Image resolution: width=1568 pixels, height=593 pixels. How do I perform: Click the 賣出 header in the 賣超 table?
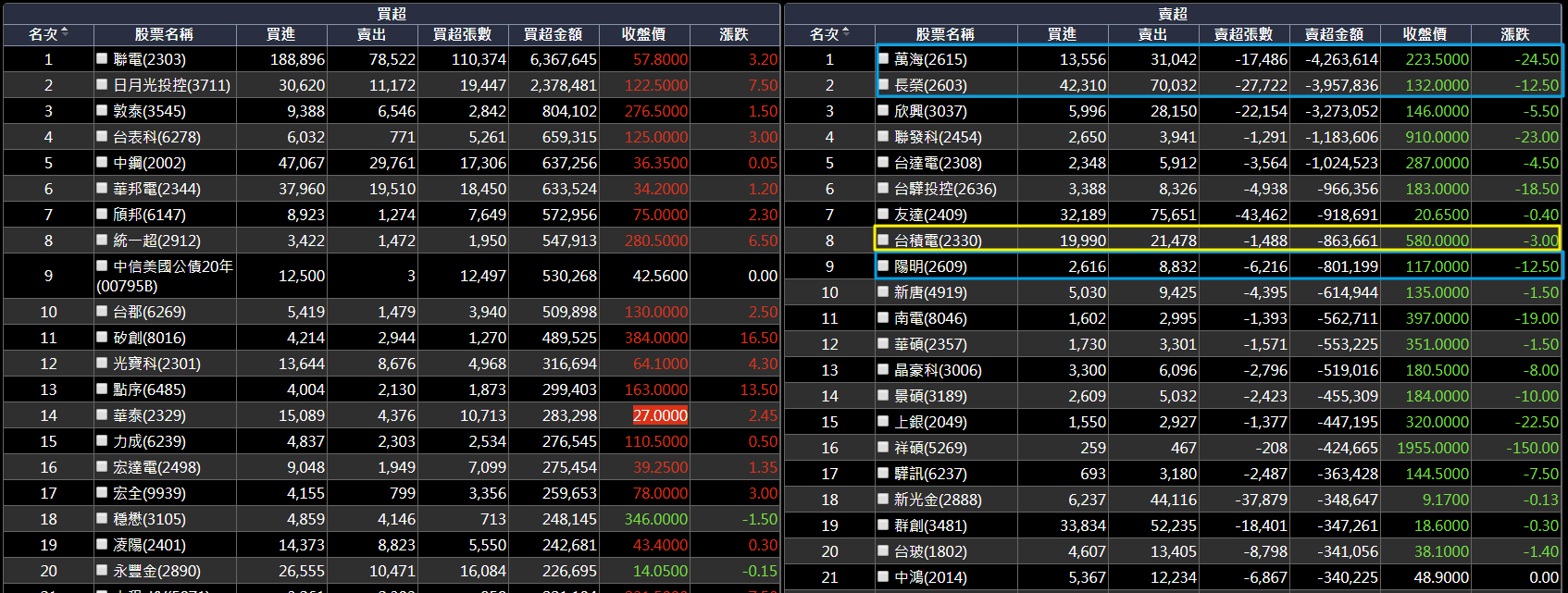1153,34
